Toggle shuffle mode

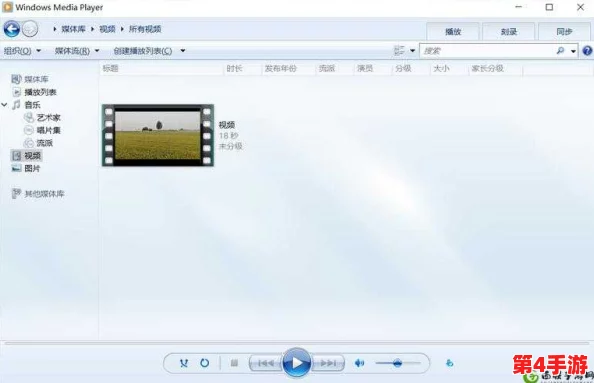tap(184, 363)
